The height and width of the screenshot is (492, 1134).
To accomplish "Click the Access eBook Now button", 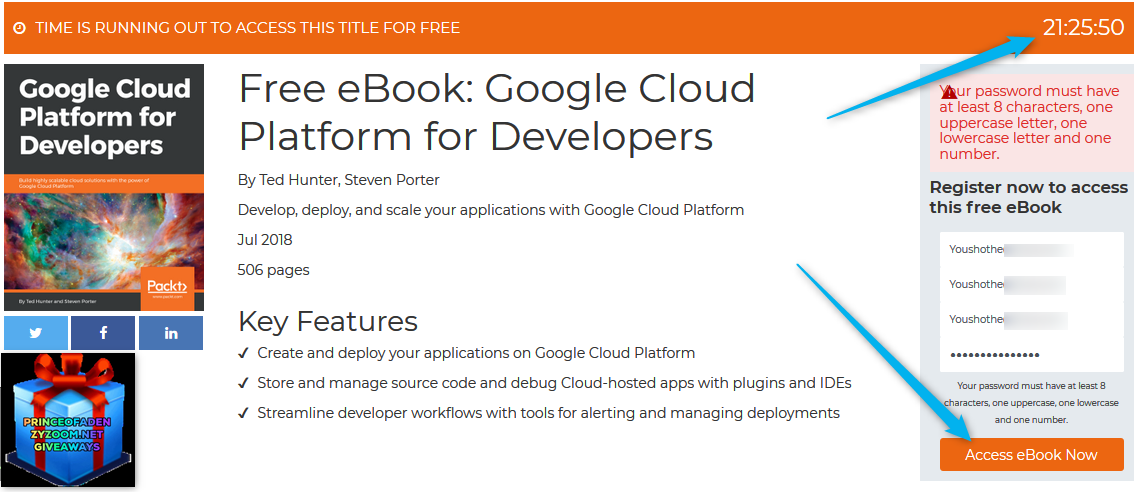I will (x=1031, y=454).
